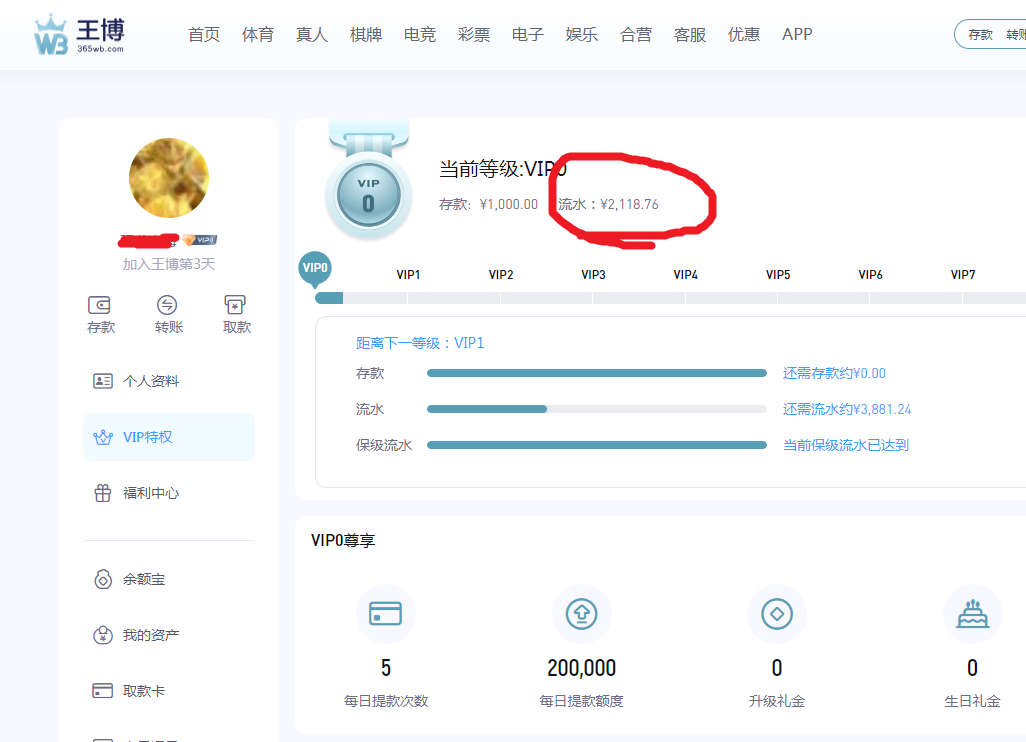1026x742 pixels.
Task: Click the top-right 存款 button
Action: pos(980,34)
